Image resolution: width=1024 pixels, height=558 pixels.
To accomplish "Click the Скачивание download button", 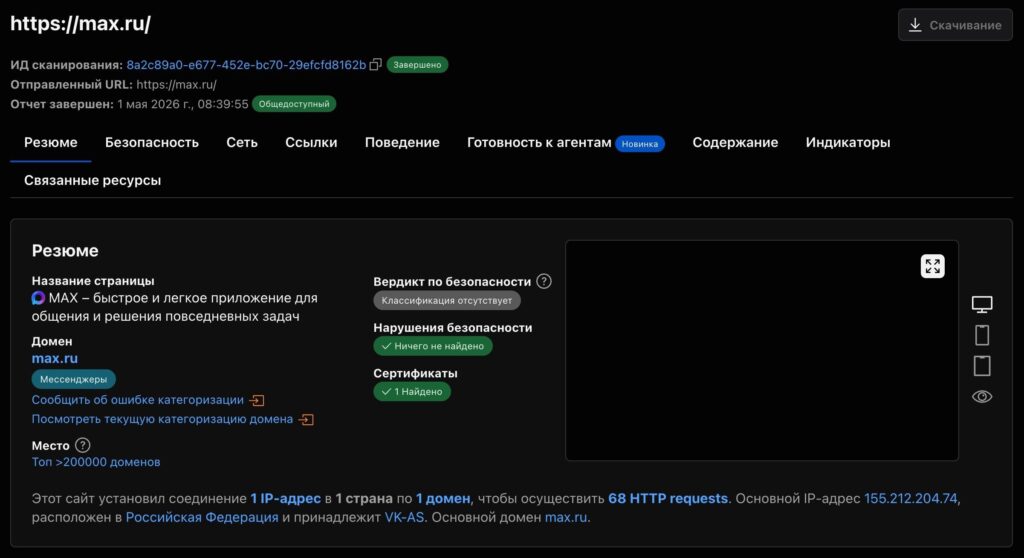I will pos(955,25).
